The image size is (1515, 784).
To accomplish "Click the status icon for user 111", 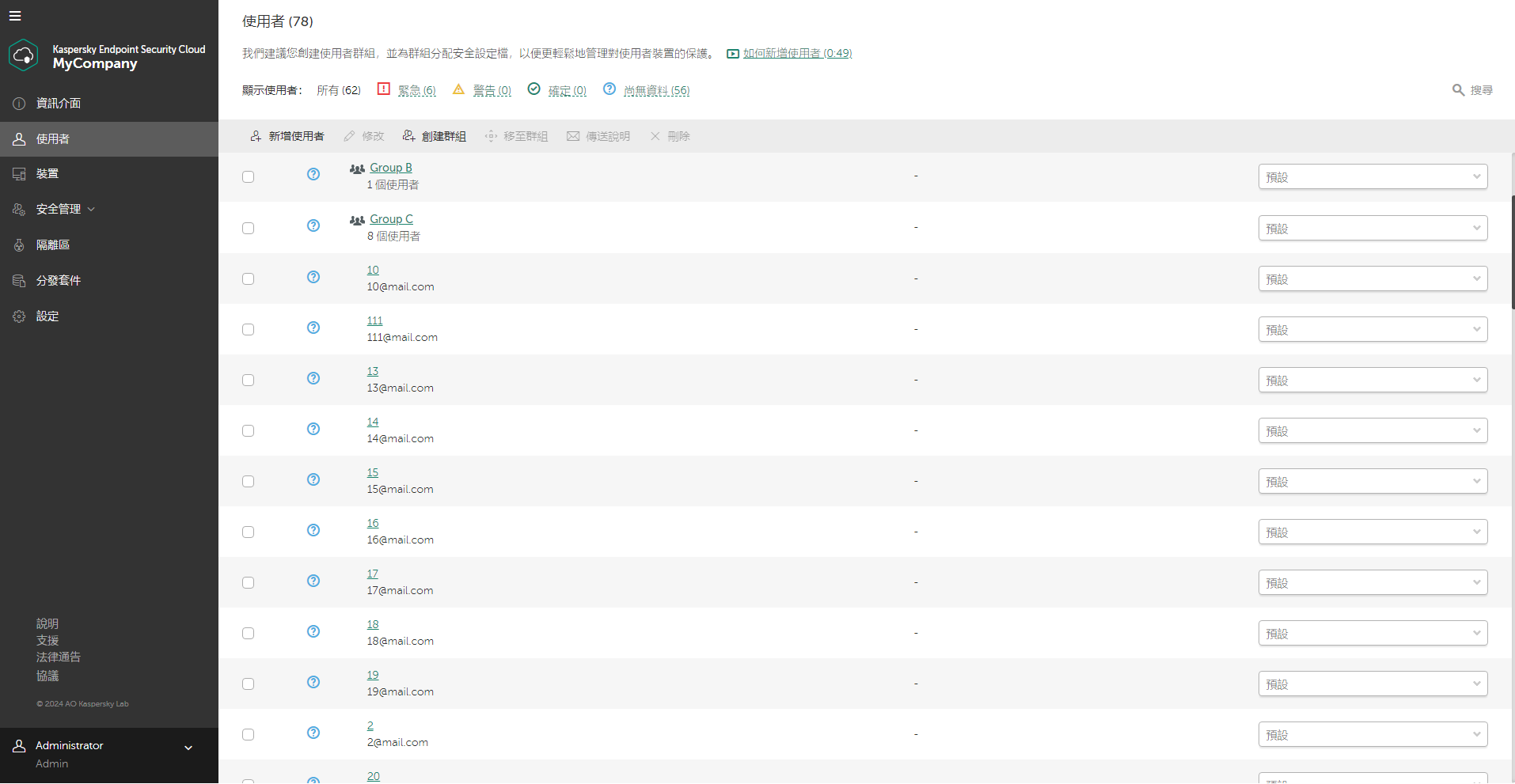I will click(x=313, y=328).
